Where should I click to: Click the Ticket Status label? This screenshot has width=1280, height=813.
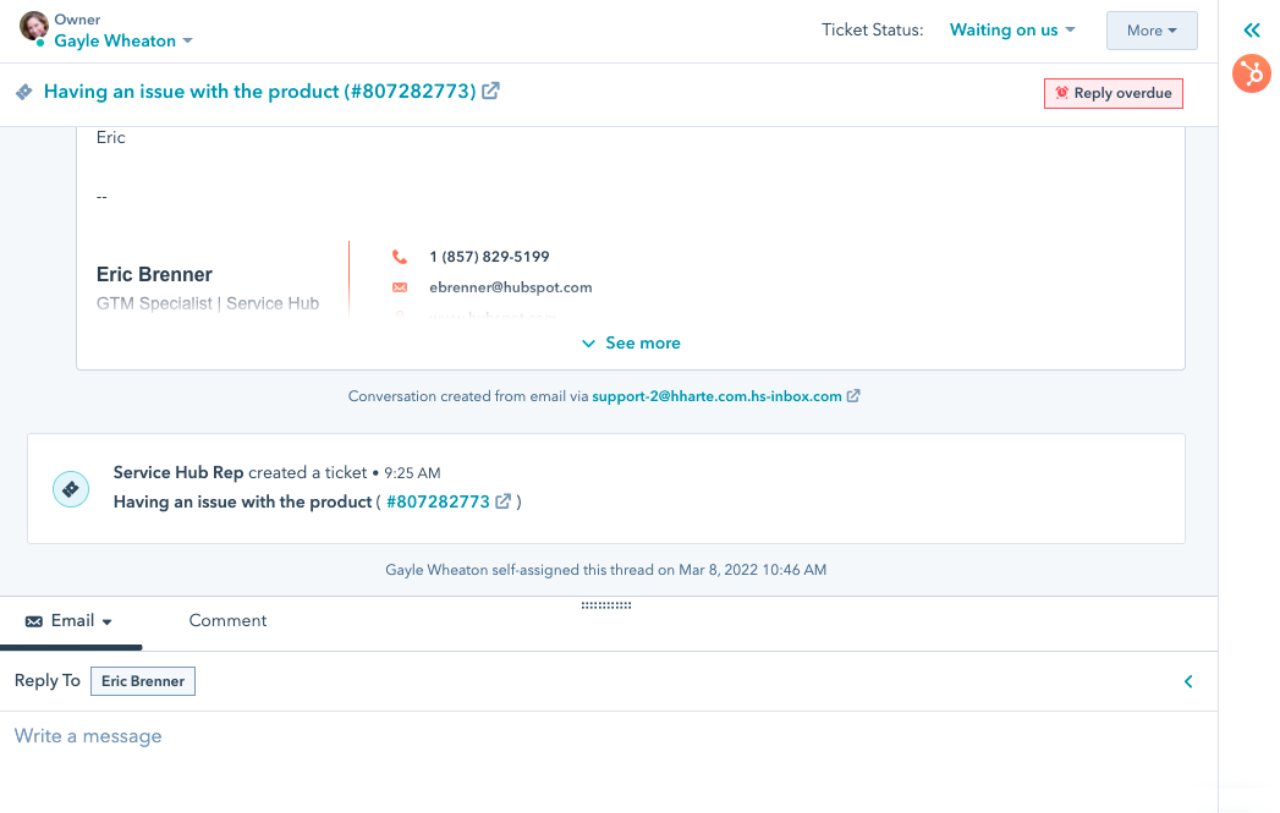(x=873, y=30)
